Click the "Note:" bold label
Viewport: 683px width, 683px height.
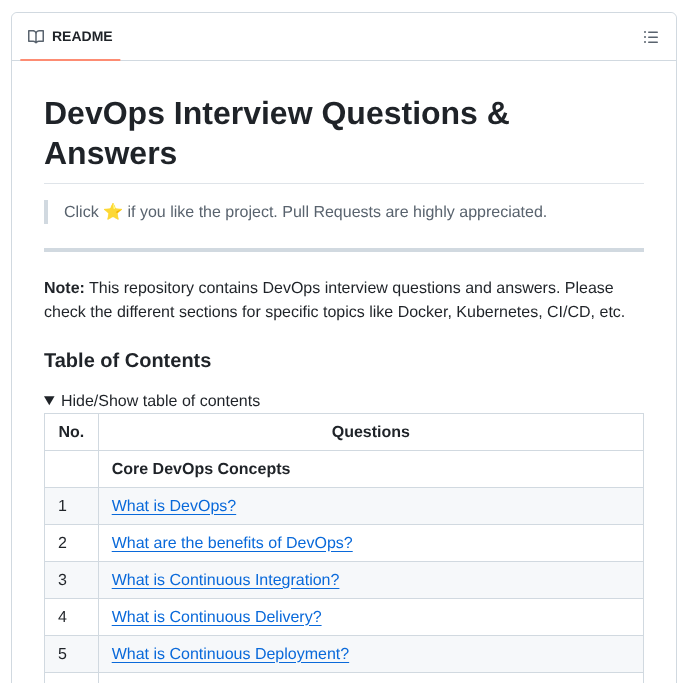pos(64,288)
